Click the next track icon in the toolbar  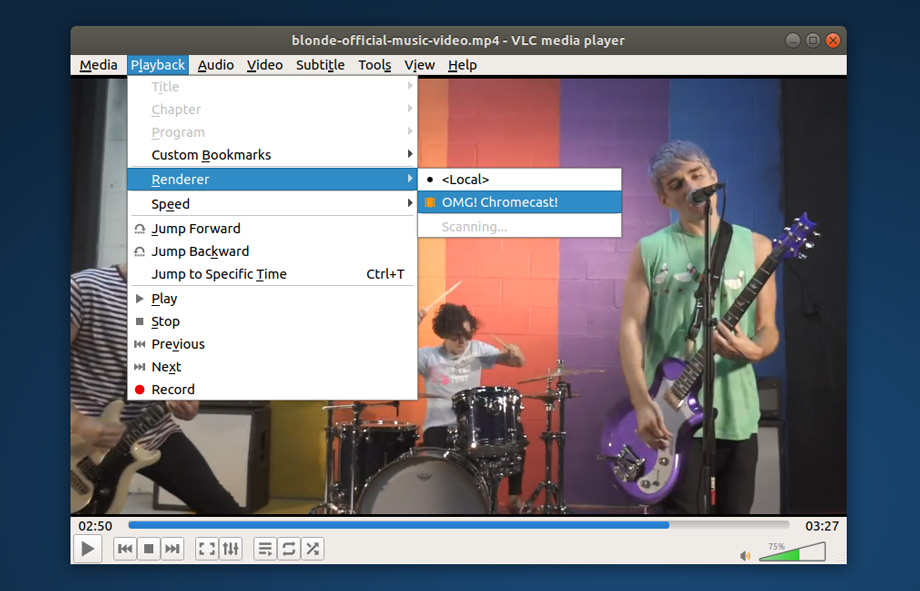172,549
